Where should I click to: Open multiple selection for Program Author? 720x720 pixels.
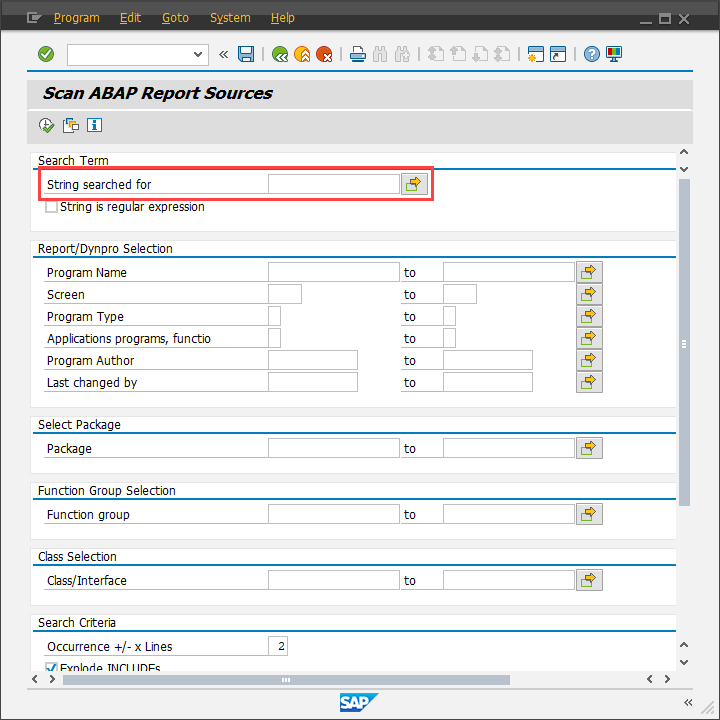(x=589, y=360)
